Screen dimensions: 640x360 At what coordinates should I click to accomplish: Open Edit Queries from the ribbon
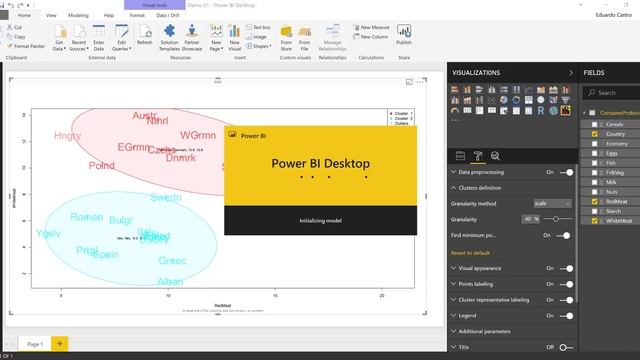click(x=122, y=38)
